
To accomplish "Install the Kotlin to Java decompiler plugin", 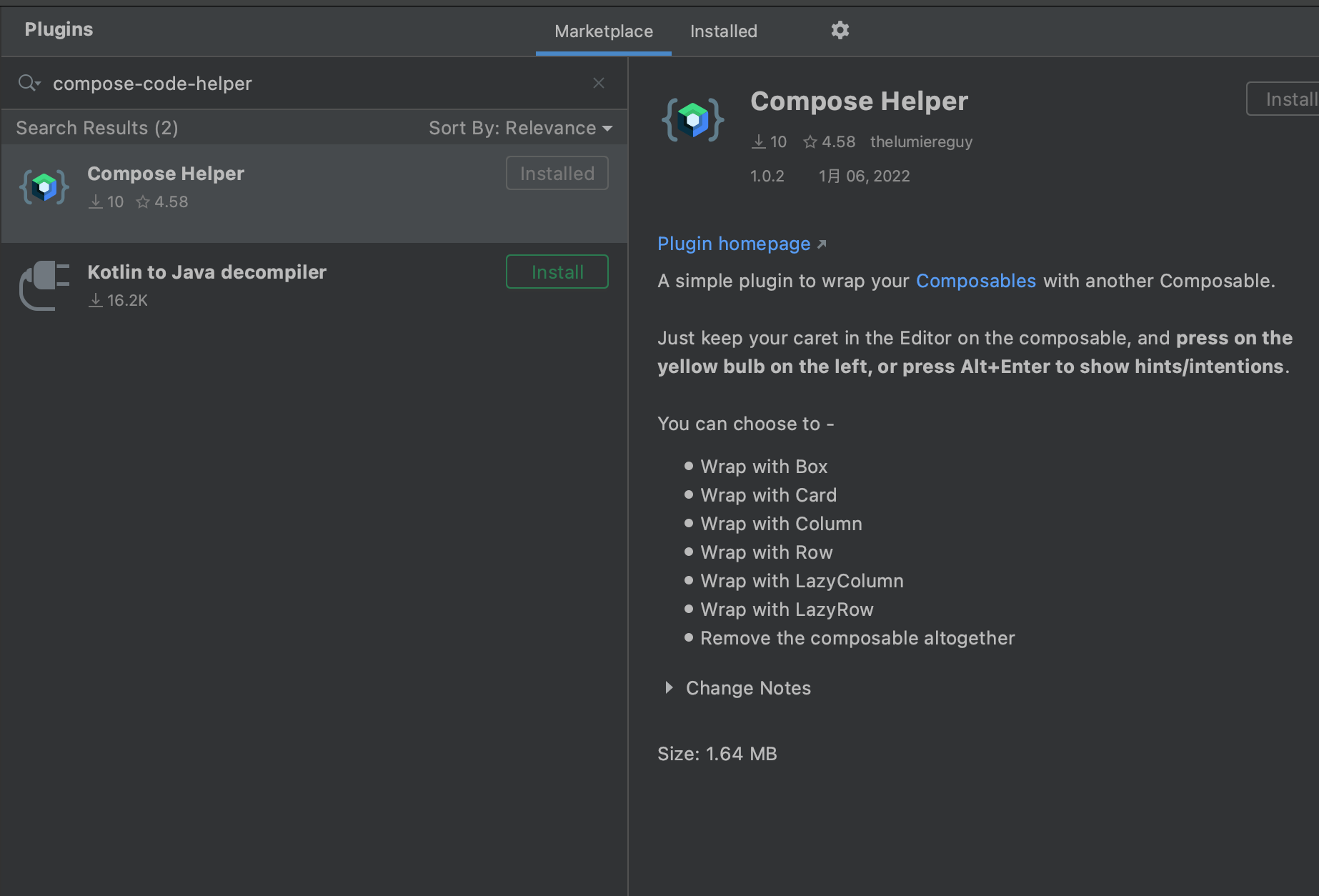I will tap(557, 272).
